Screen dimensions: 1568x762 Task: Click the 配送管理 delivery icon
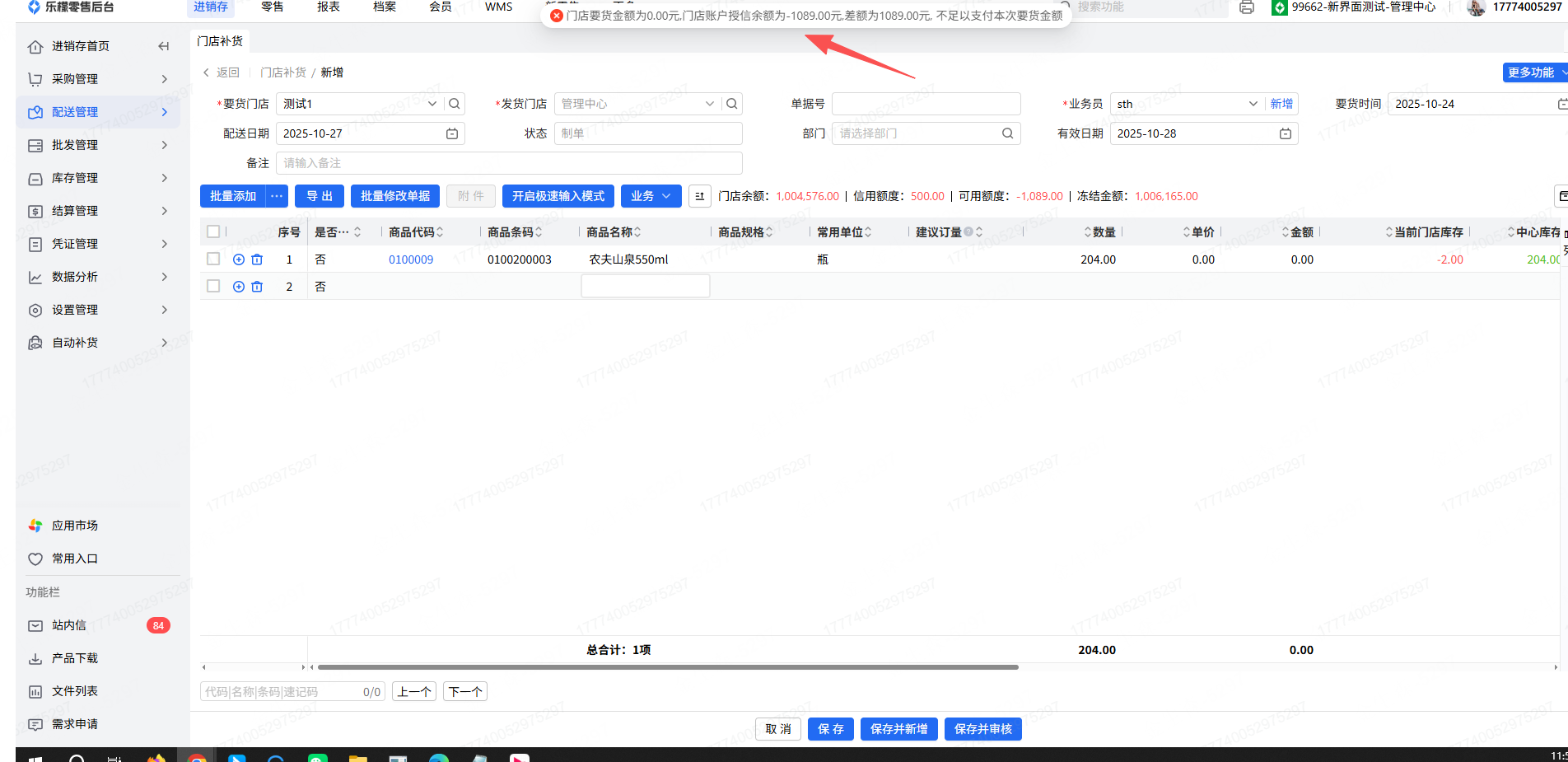[35, 112]
